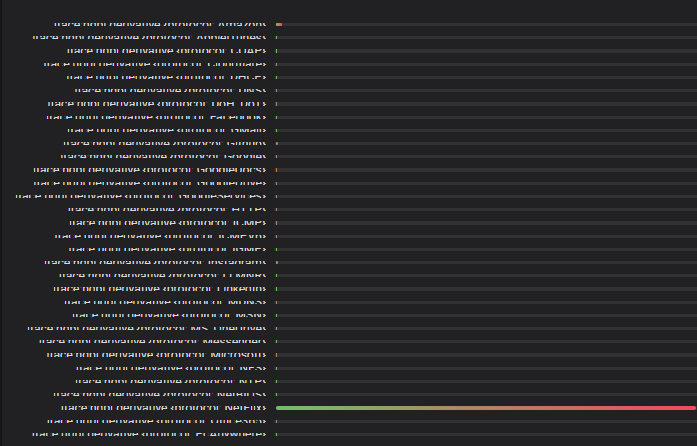Select the NFS protocol label
The height and width of the screenshot is (446, 697).
(x=171, y=368)
